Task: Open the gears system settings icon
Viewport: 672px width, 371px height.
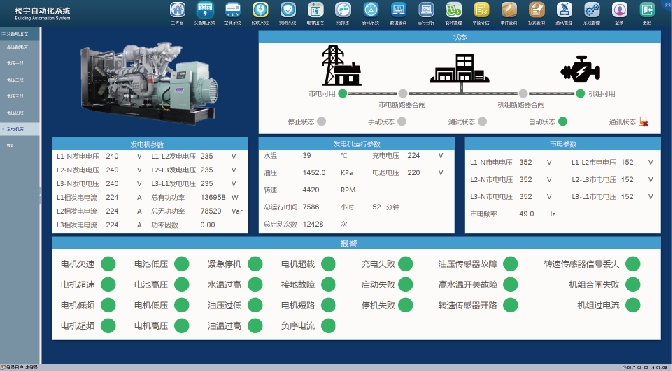Action: (592, 9)
